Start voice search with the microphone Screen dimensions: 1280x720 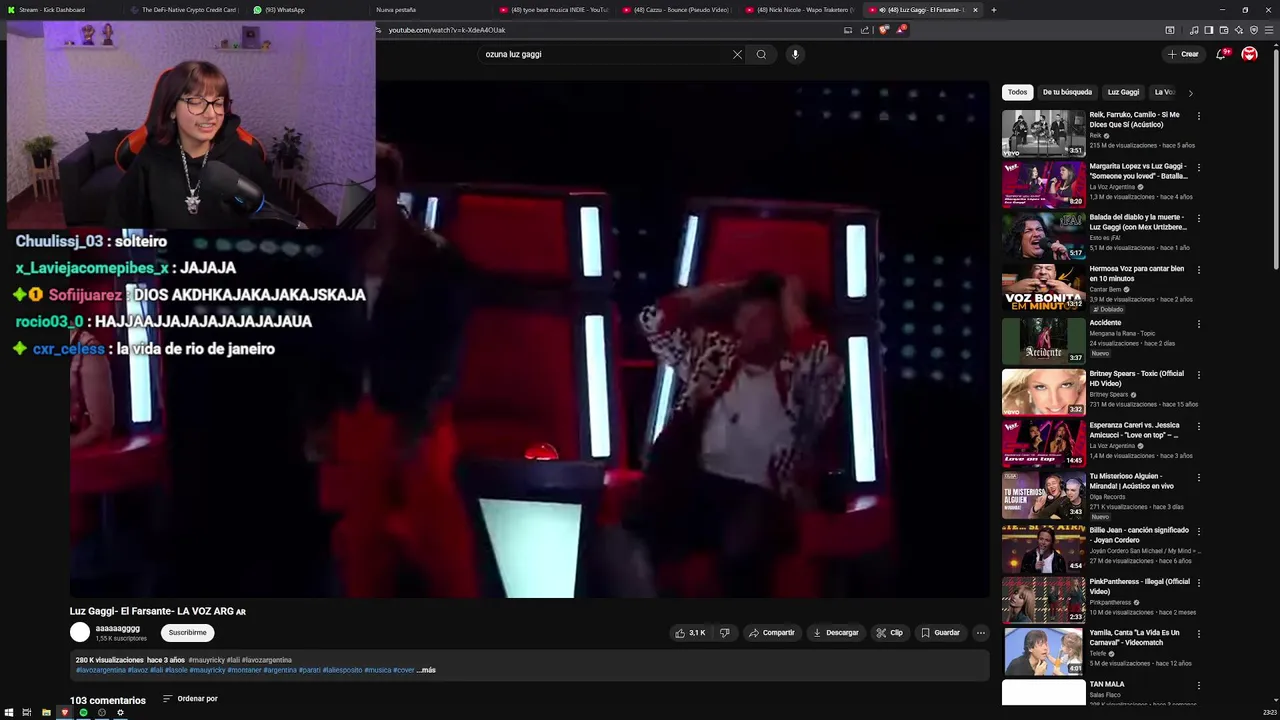point(795,54)
